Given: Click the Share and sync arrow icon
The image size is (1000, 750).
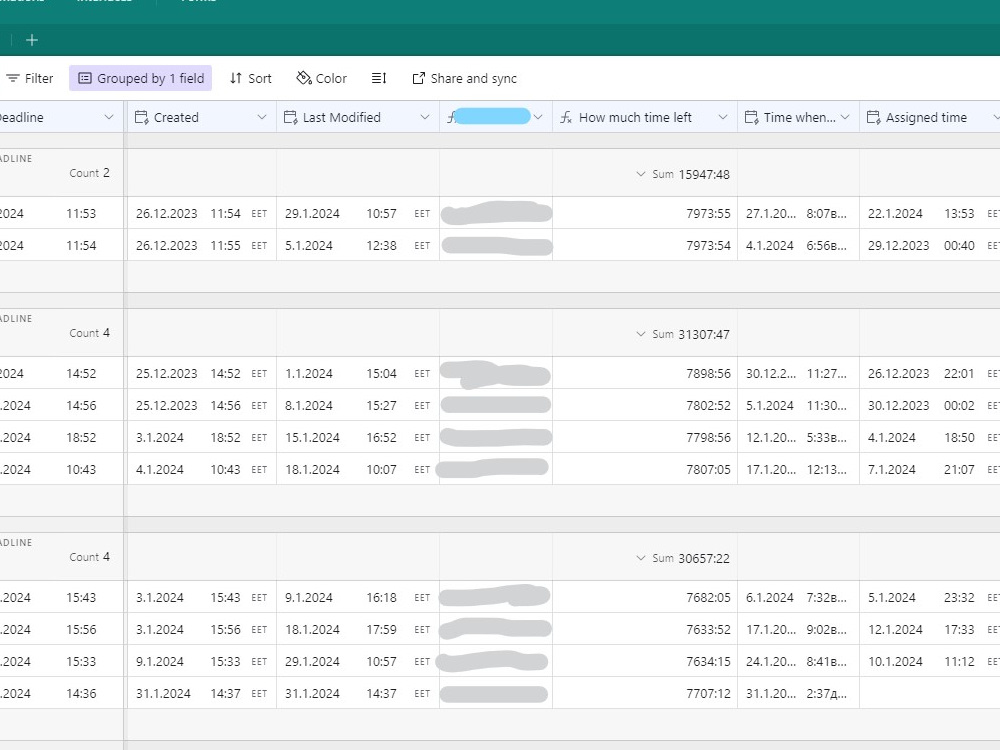Looking at the screenshot, I should [418, 78].
